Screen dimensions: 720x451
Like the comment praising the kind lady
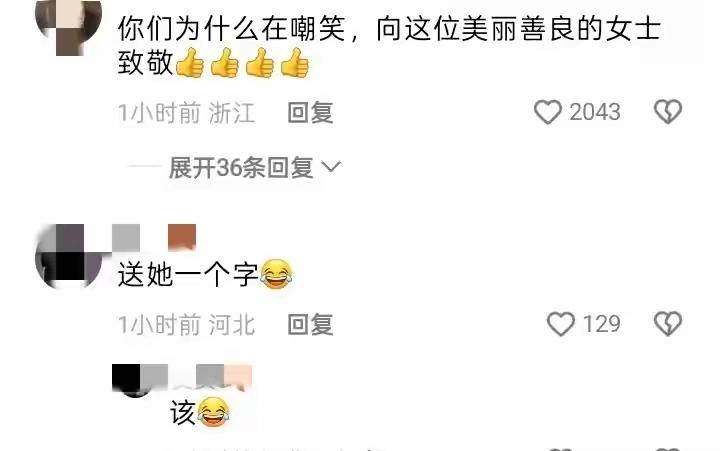[x=547, y=112]
